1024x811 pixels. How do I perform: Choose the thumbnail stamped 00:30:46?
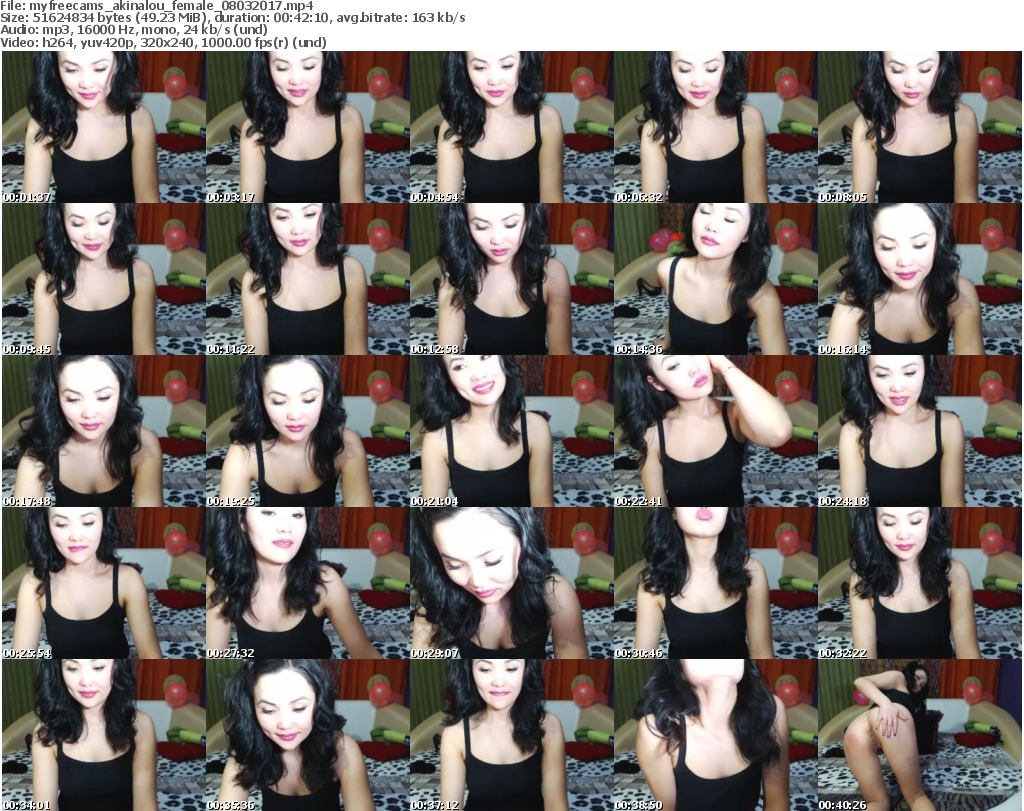pos(716,583)
